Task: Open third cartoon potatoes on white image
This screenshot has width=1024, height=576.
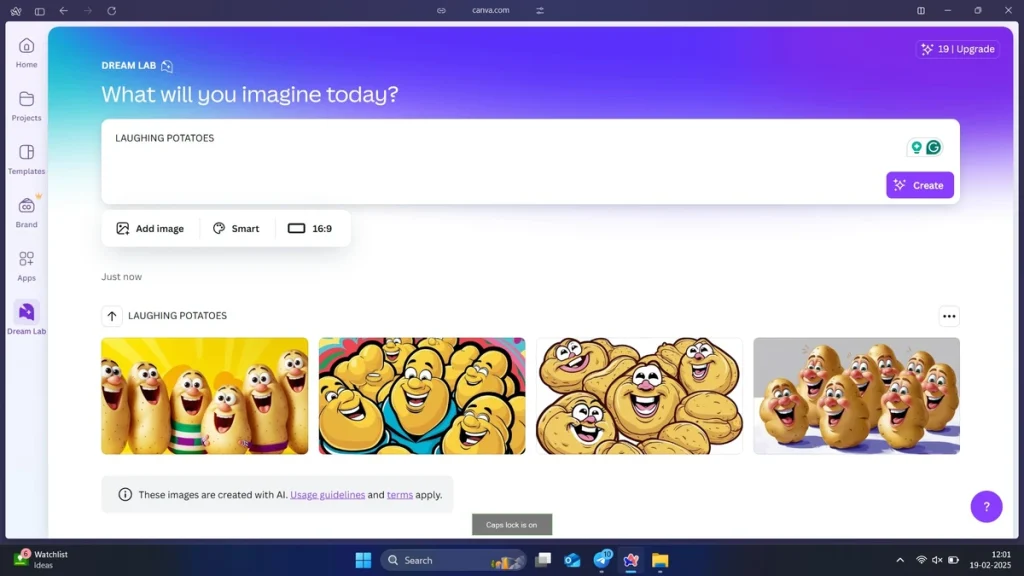Action: [639, 396]
